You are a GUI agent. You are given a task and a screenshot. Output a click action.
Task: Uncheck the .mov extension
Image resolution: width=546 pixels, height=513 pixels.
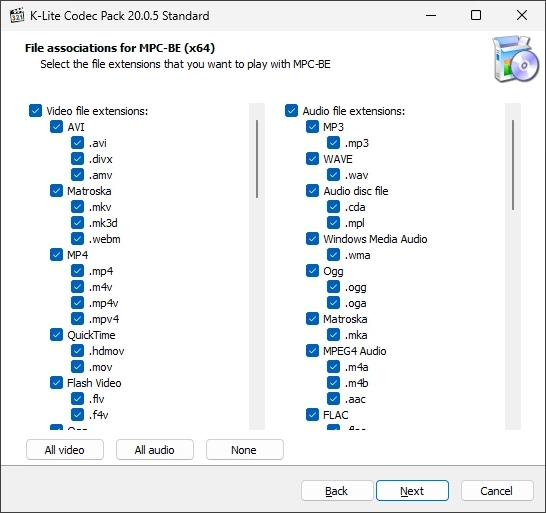tap(77, 367)
